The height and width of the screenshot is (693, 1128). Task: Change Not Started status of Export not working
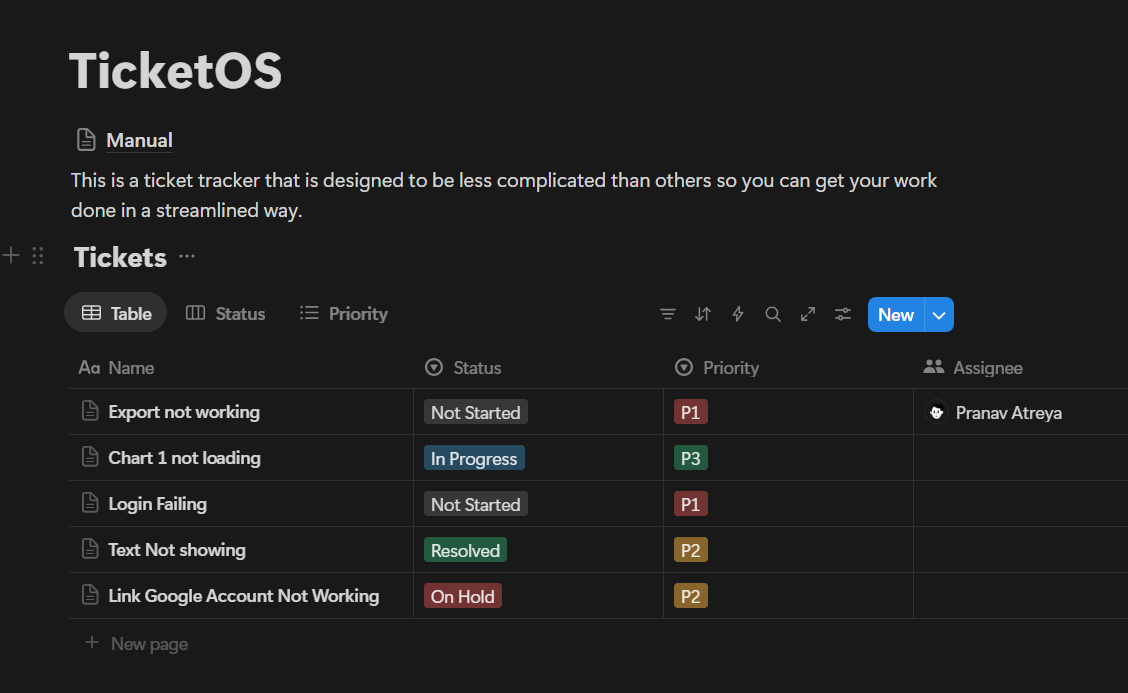(x=476, y=412)
